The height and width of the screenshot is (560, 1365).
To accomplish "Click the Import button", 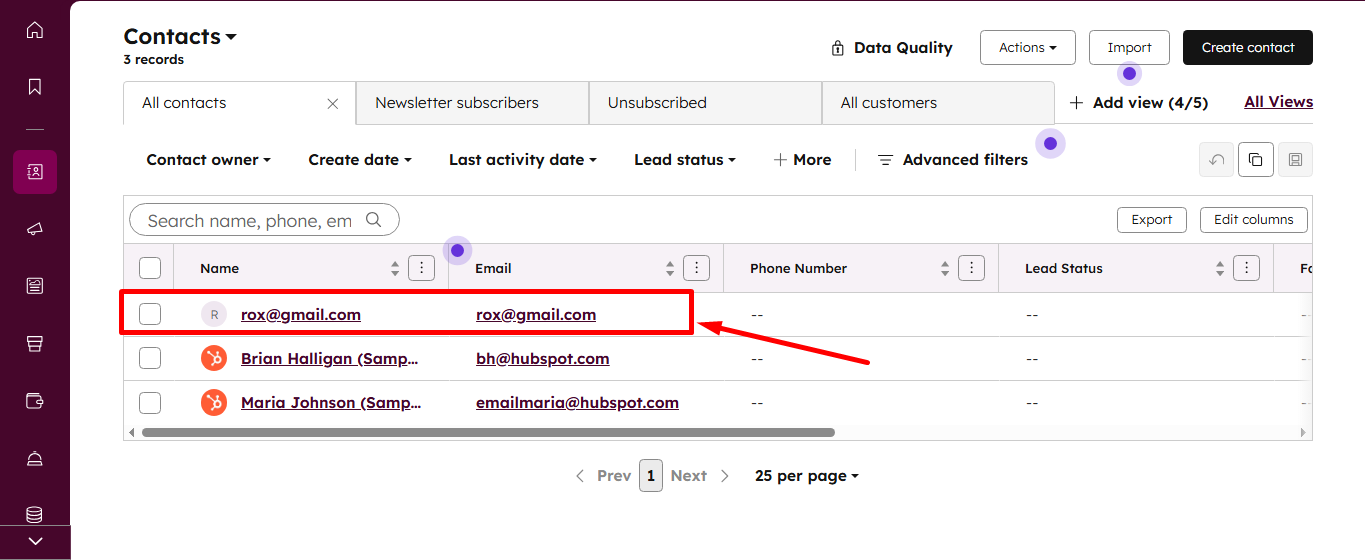I will [1129, 47].
